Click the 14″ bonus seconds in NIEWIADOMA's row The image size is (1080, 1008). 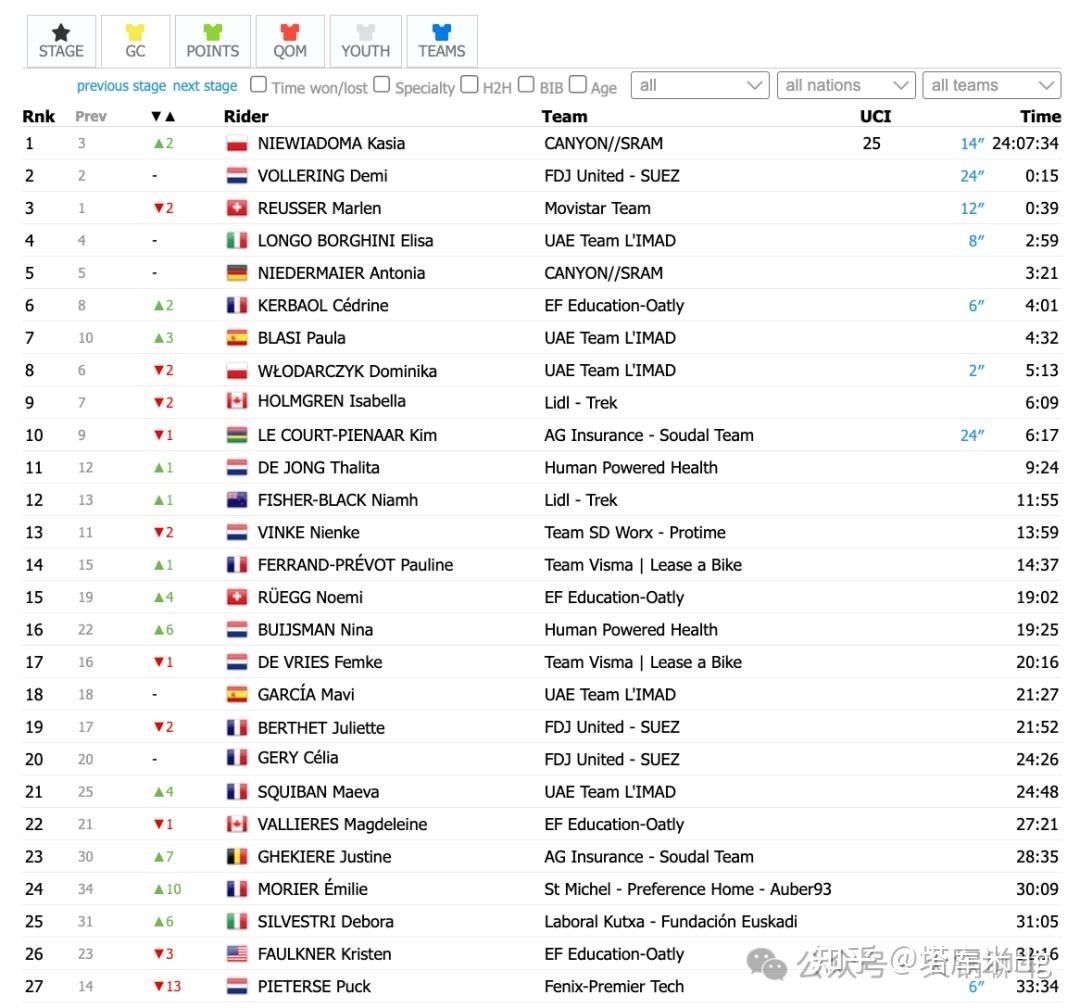point(972,144)
